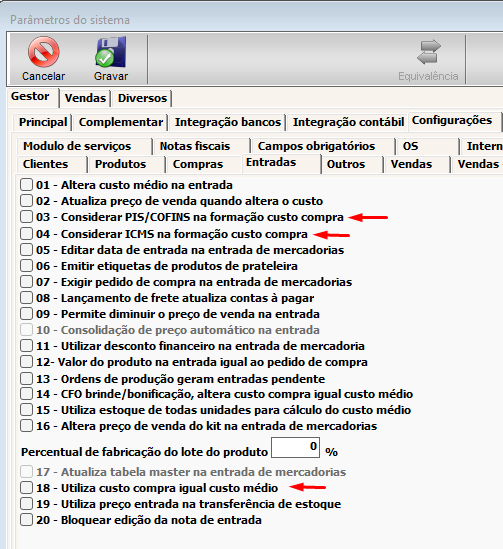Switch to Integração contábil tab
Screen dimensions: 503x549
coord(348,122)
